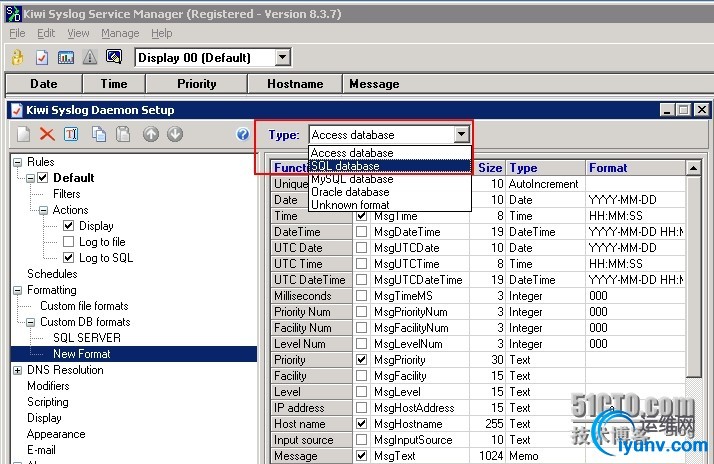Choose Oracle database from Type list
The image size is (714, 464).
pos(390,192)
